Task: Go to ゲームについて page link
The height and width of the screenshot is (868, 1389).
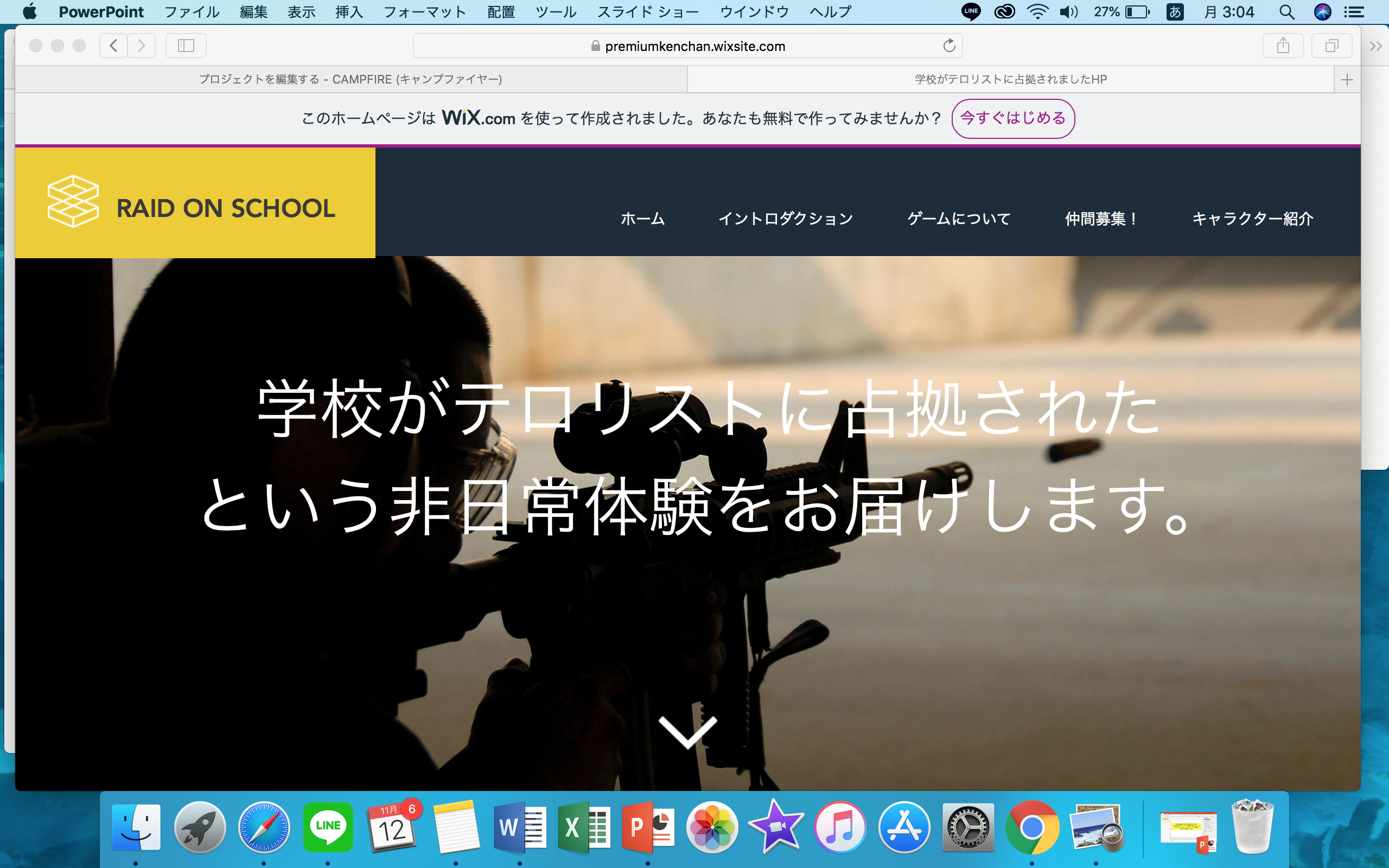Action: [x=958, y=219]
